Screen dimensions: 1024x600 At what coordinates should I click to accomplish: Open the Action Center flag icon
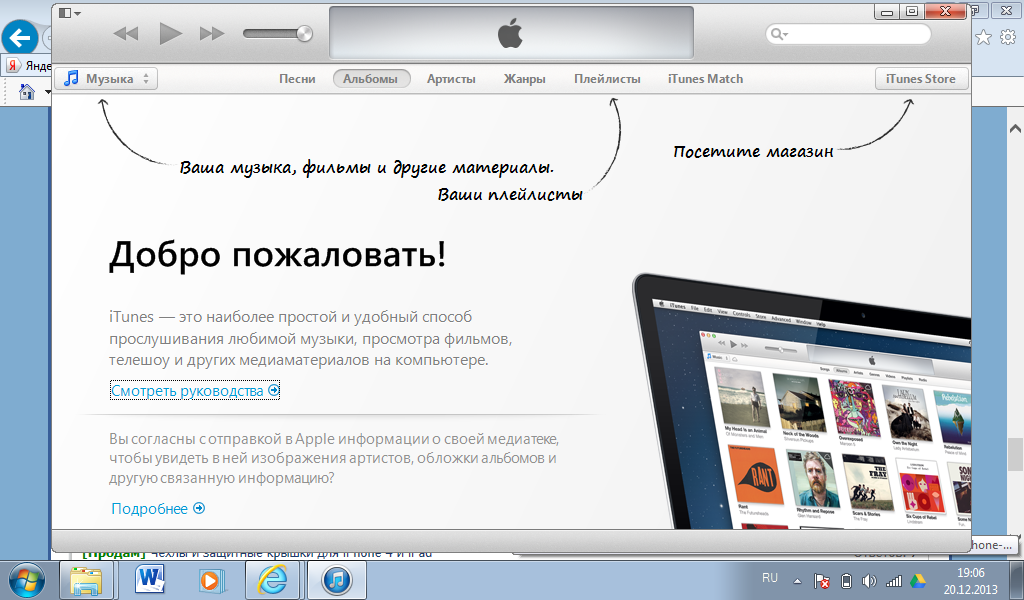click(822, 580)
